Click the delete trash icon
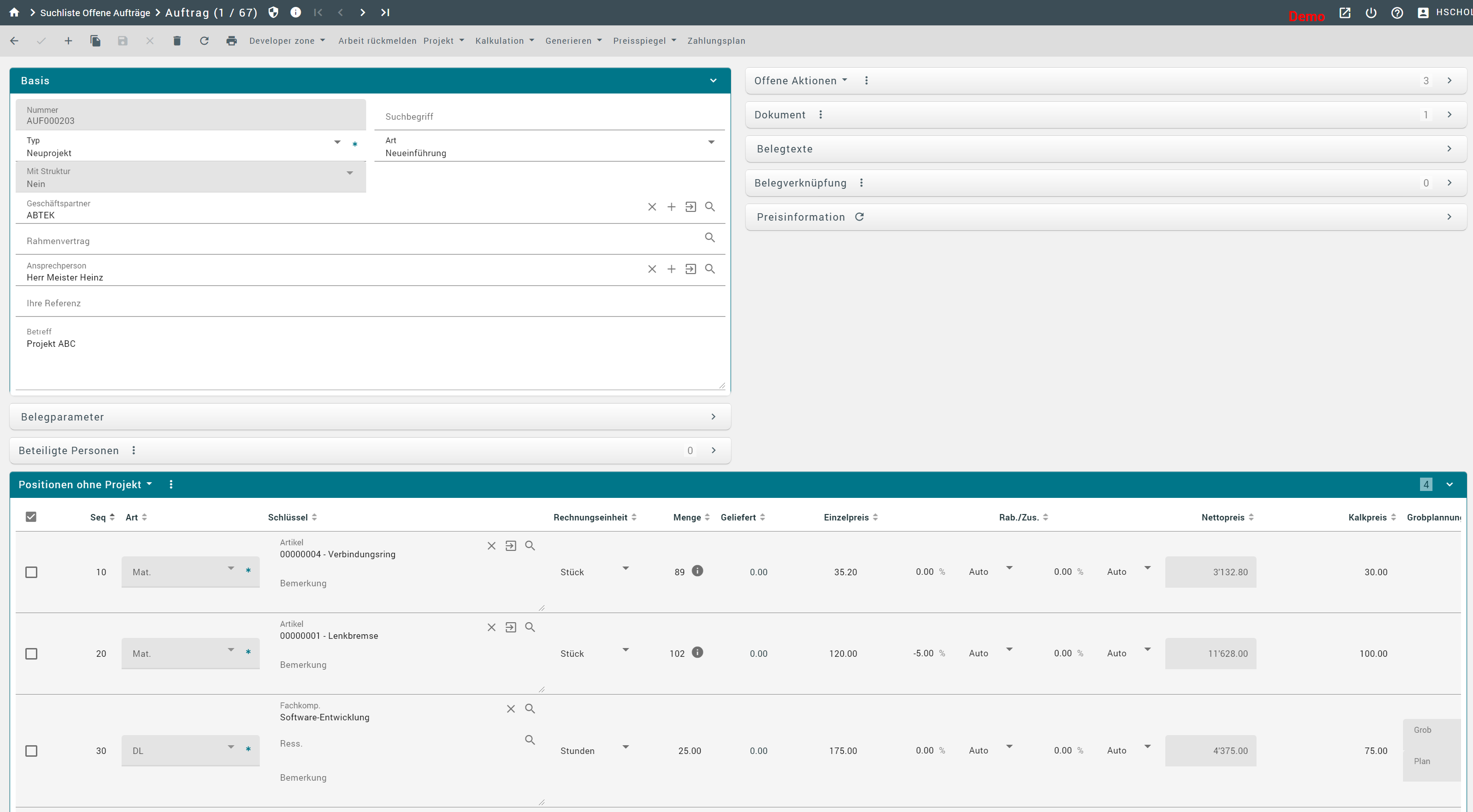The height and width of the screenshot is (812, 1473). [x=177, y=41]
